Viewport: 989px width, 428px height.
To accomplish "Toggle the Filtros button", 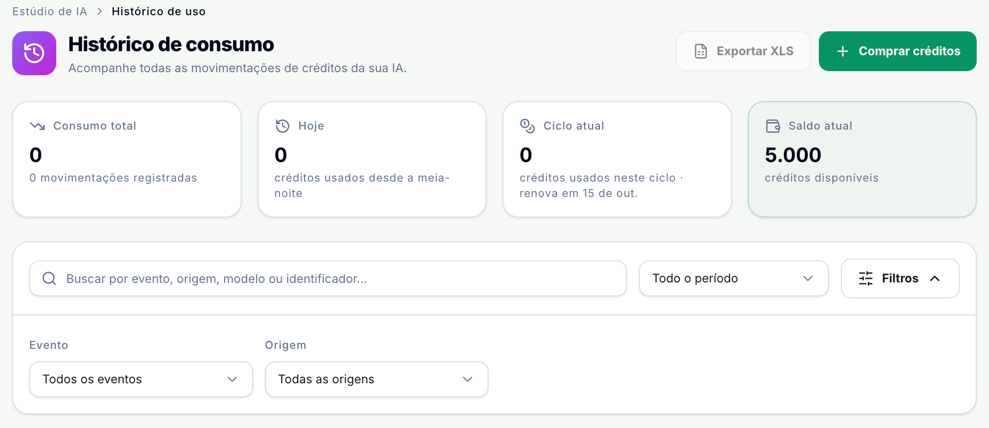I will 900,278.
